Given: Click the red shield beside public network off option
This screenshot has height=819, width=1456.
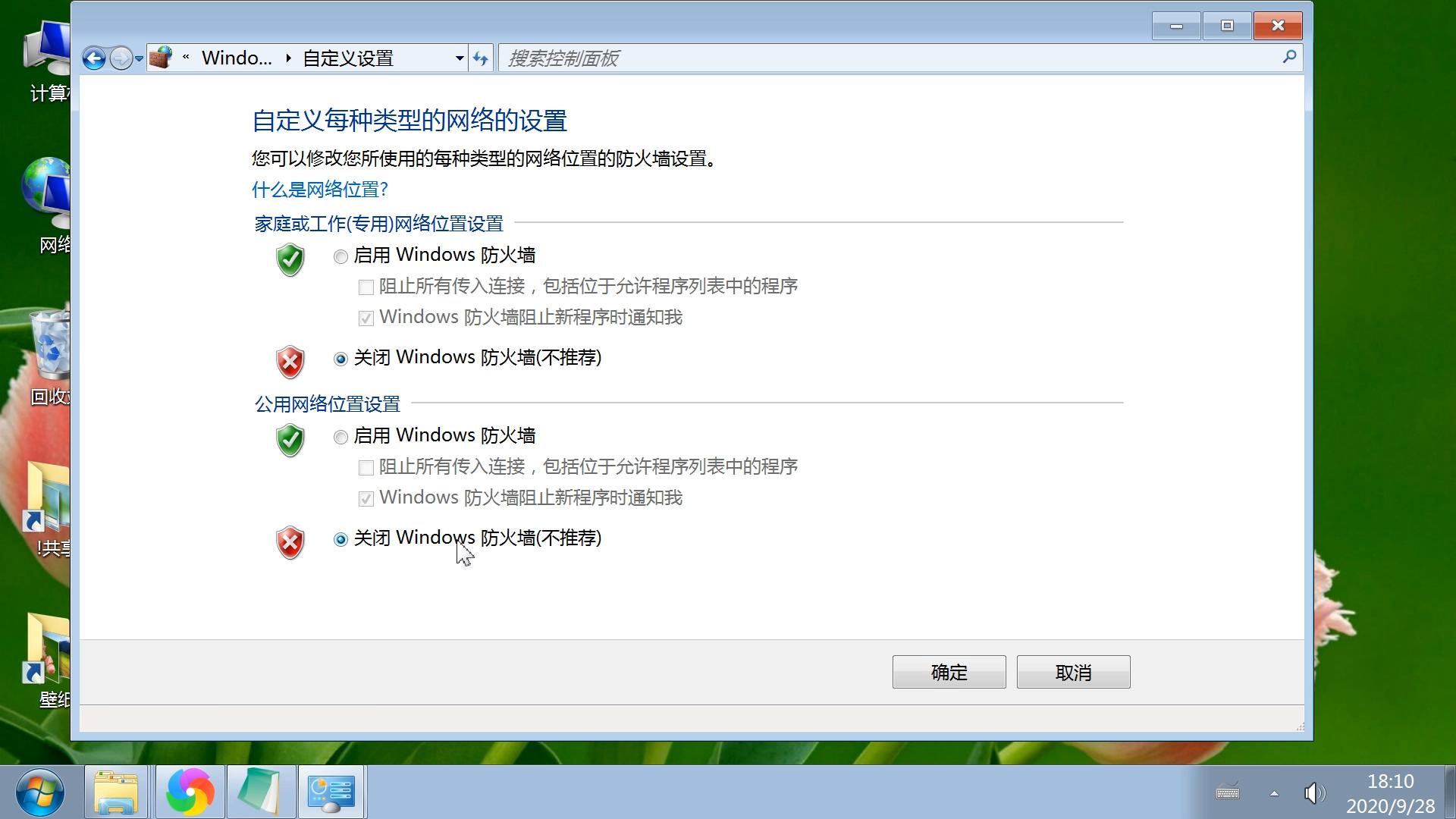Looking at the screenshot, I should coord(290,543).
